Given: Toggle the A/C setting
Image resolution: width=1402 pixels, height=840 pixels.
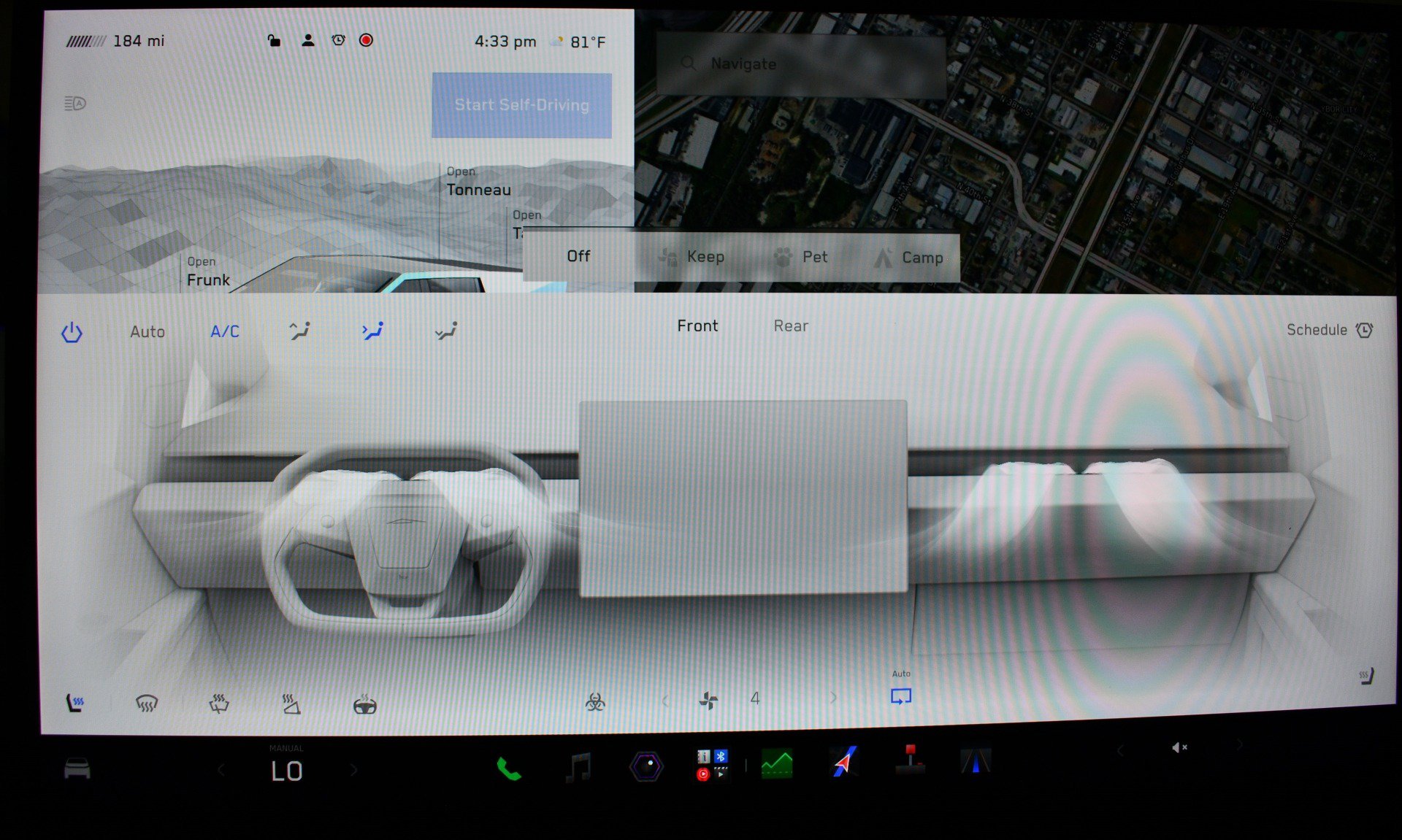Looking at the screenshot, I should (x=225, y=332).
